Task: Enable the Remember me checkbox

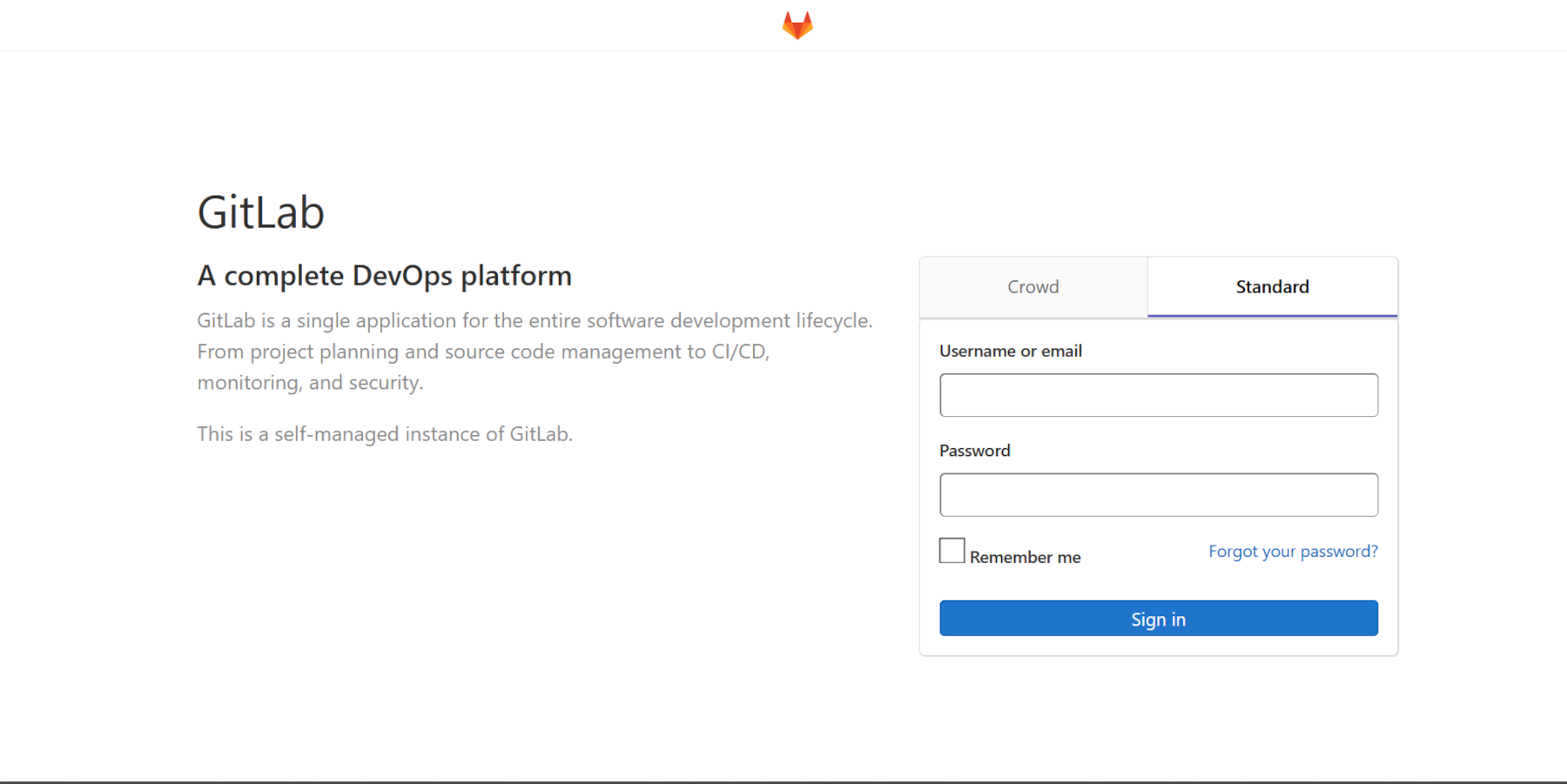Action: pyautogui.click(x=952, y=551)
